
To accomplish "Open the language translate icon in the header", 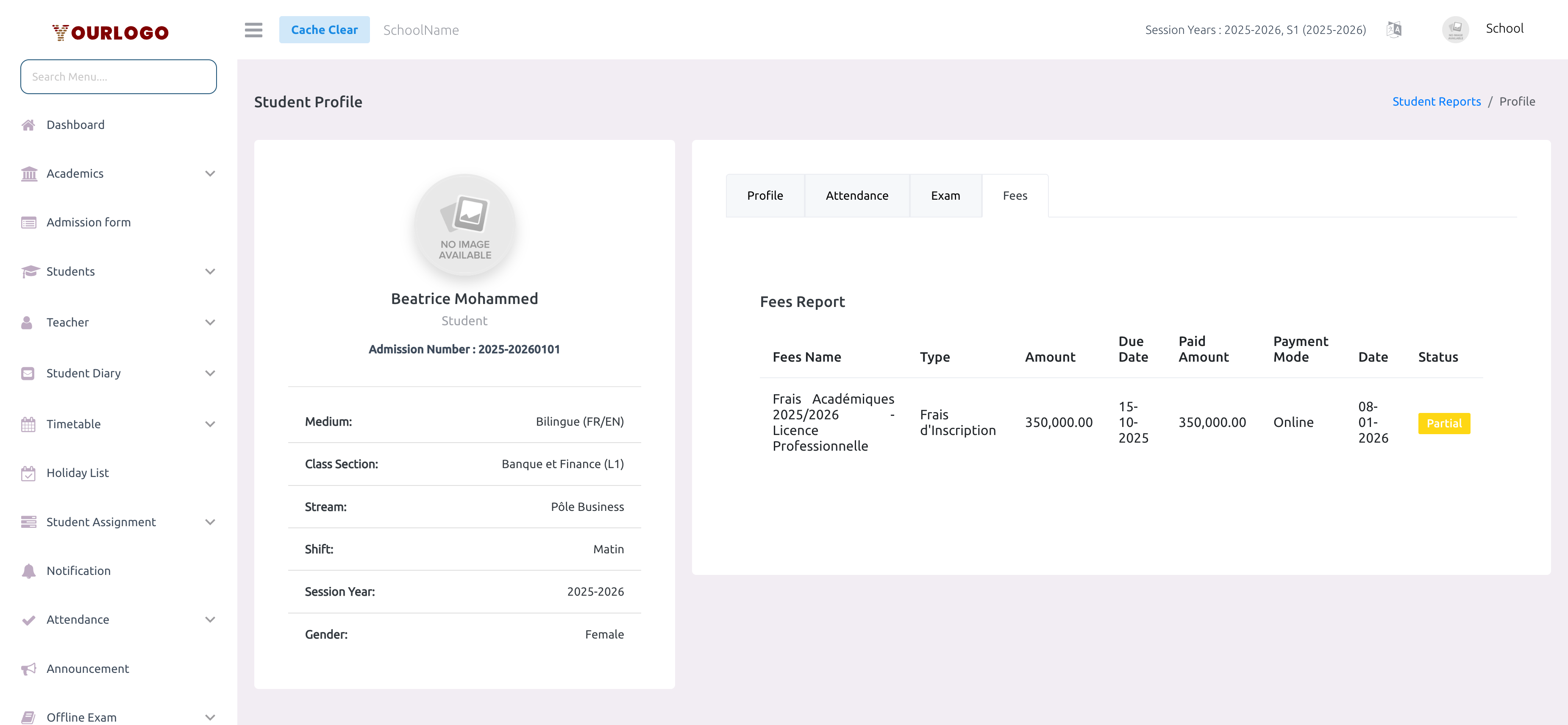I will (1393, 29).
